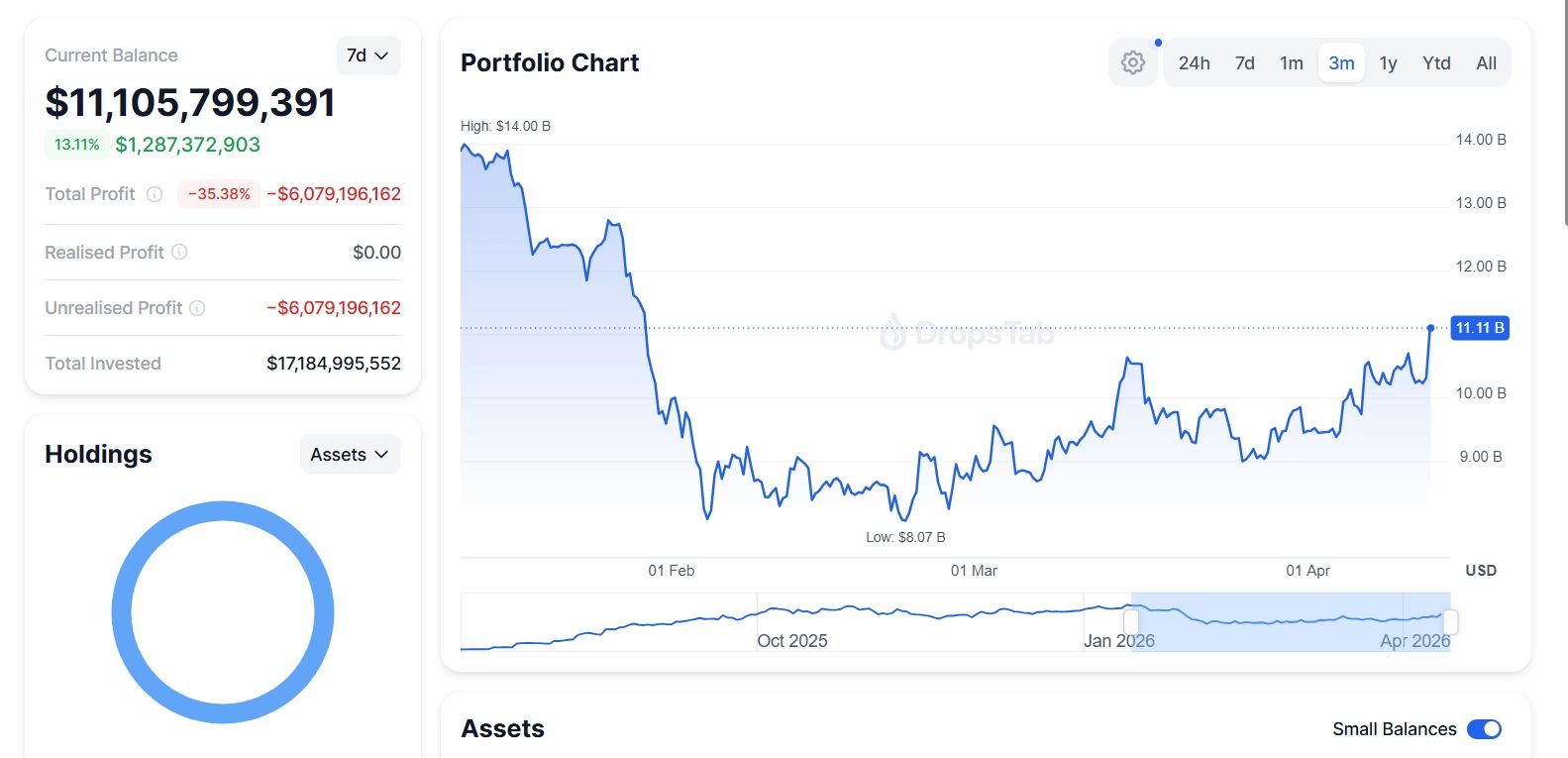Click the left range slider handle

(x=1131, y=622)
